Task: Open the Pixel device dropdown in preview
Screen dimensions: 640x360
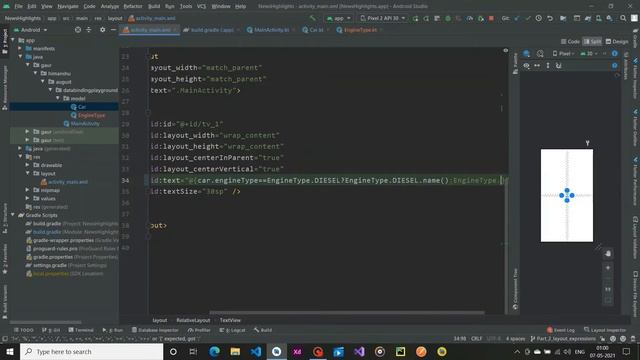Action: 563,53
